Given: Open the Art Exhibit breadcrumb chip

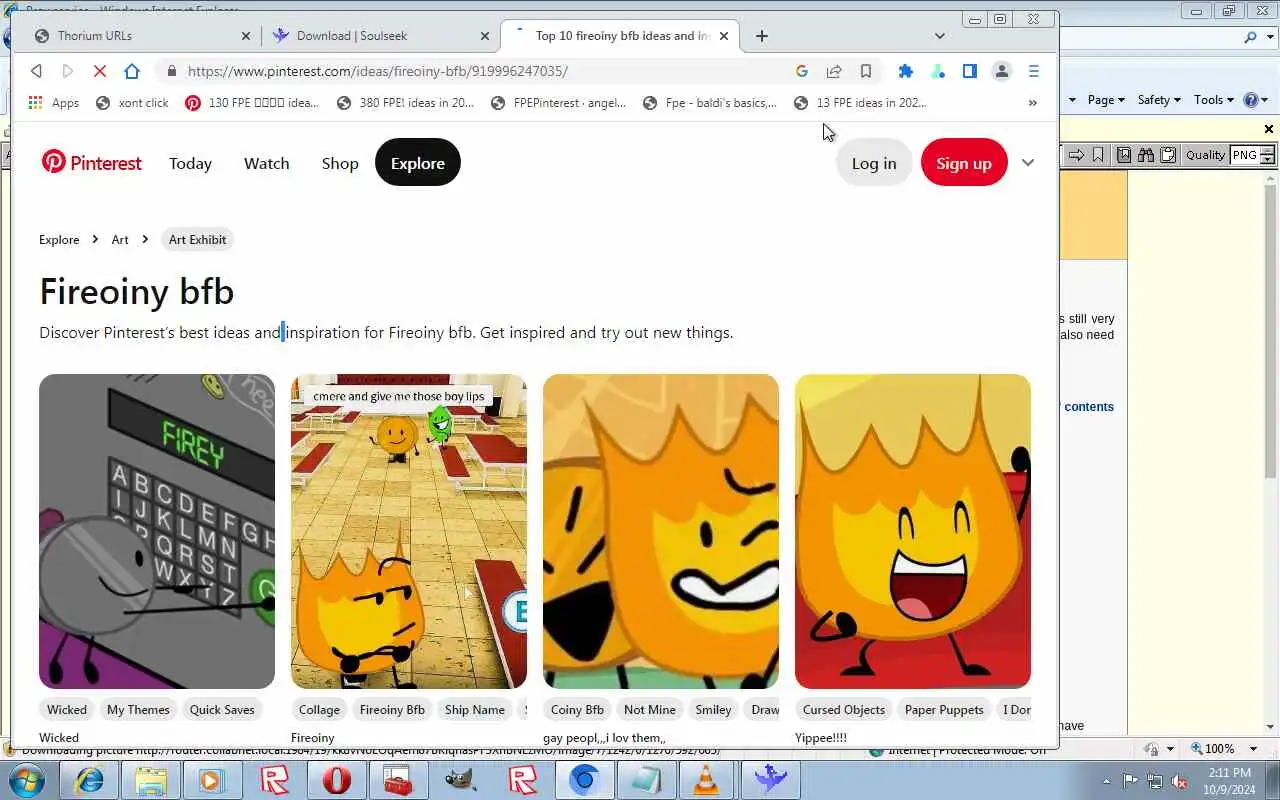Looking at the screenshot, I should [x=198, y=239].
